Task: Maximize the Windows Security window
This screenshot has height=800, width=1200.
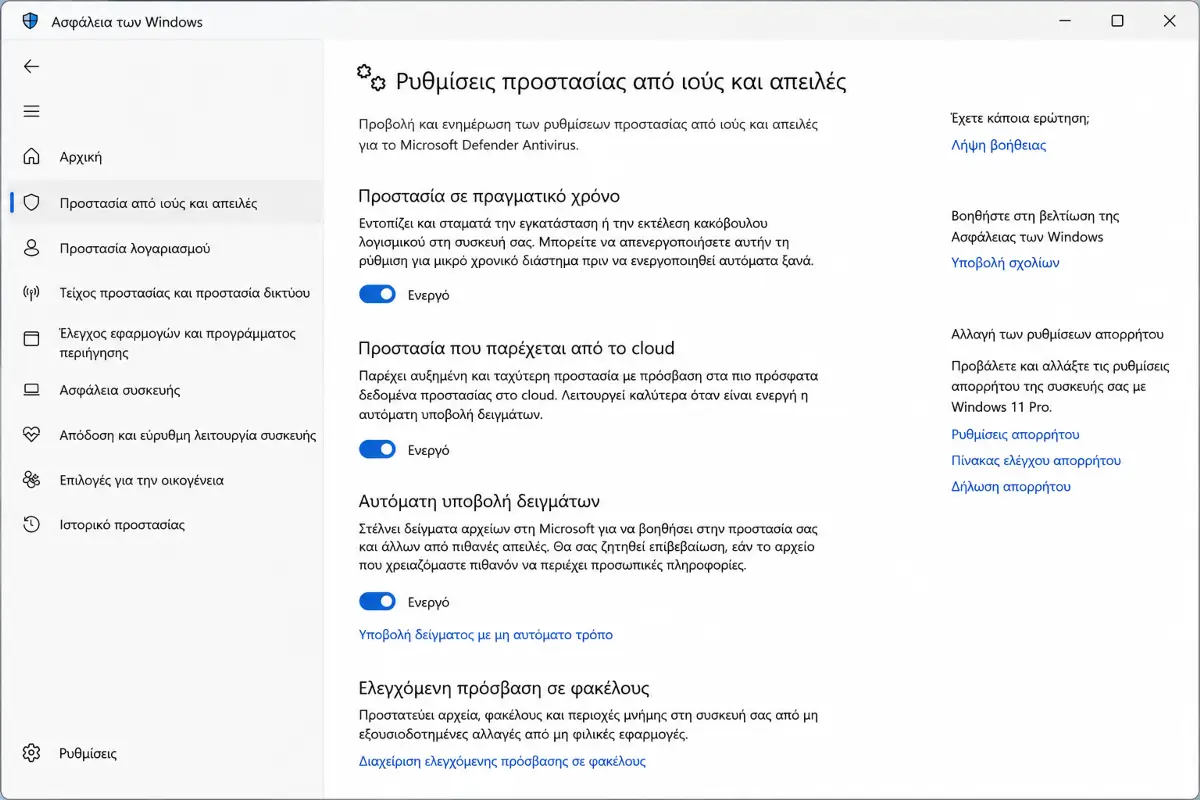Action: [1118, 21]
